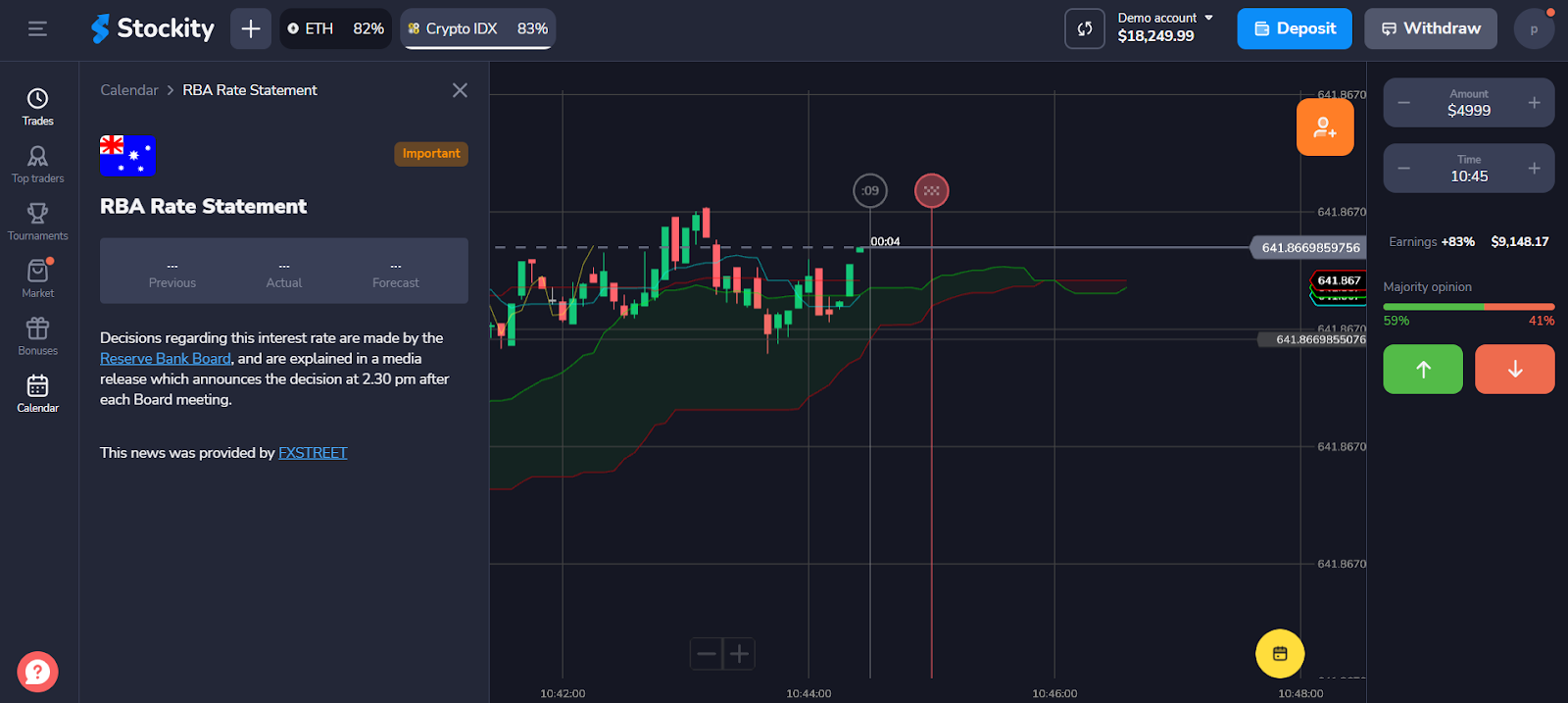The width and height of the screenshot is (1568, 703).
Task: Open the hamburger main menu
Action: [37, 28]
